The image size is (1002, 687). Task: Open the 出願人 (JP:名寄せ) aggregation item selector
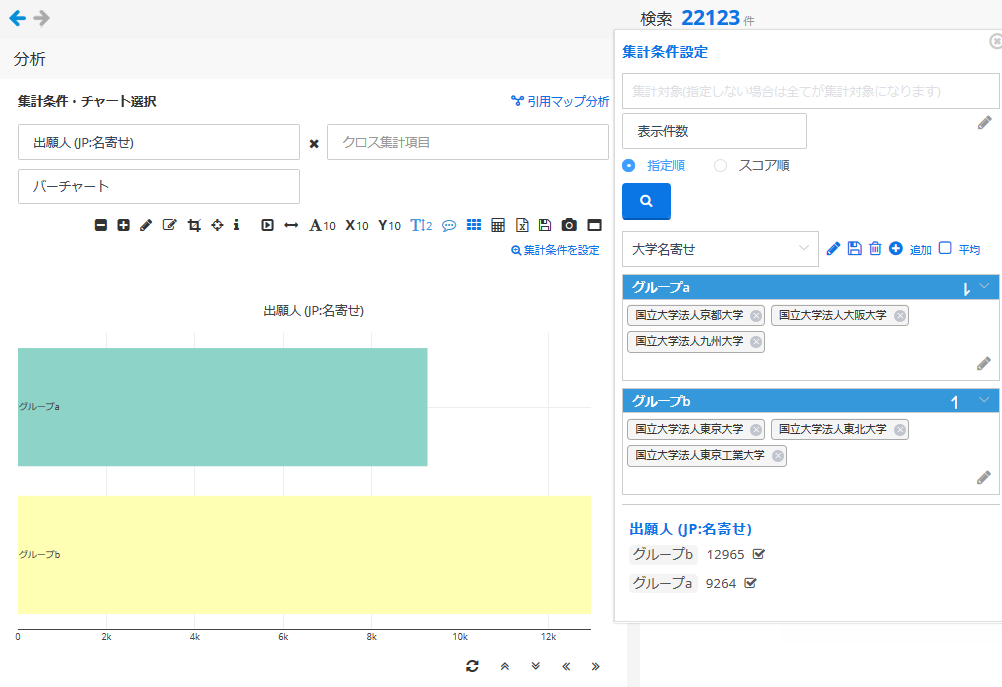tap(158, 142)
